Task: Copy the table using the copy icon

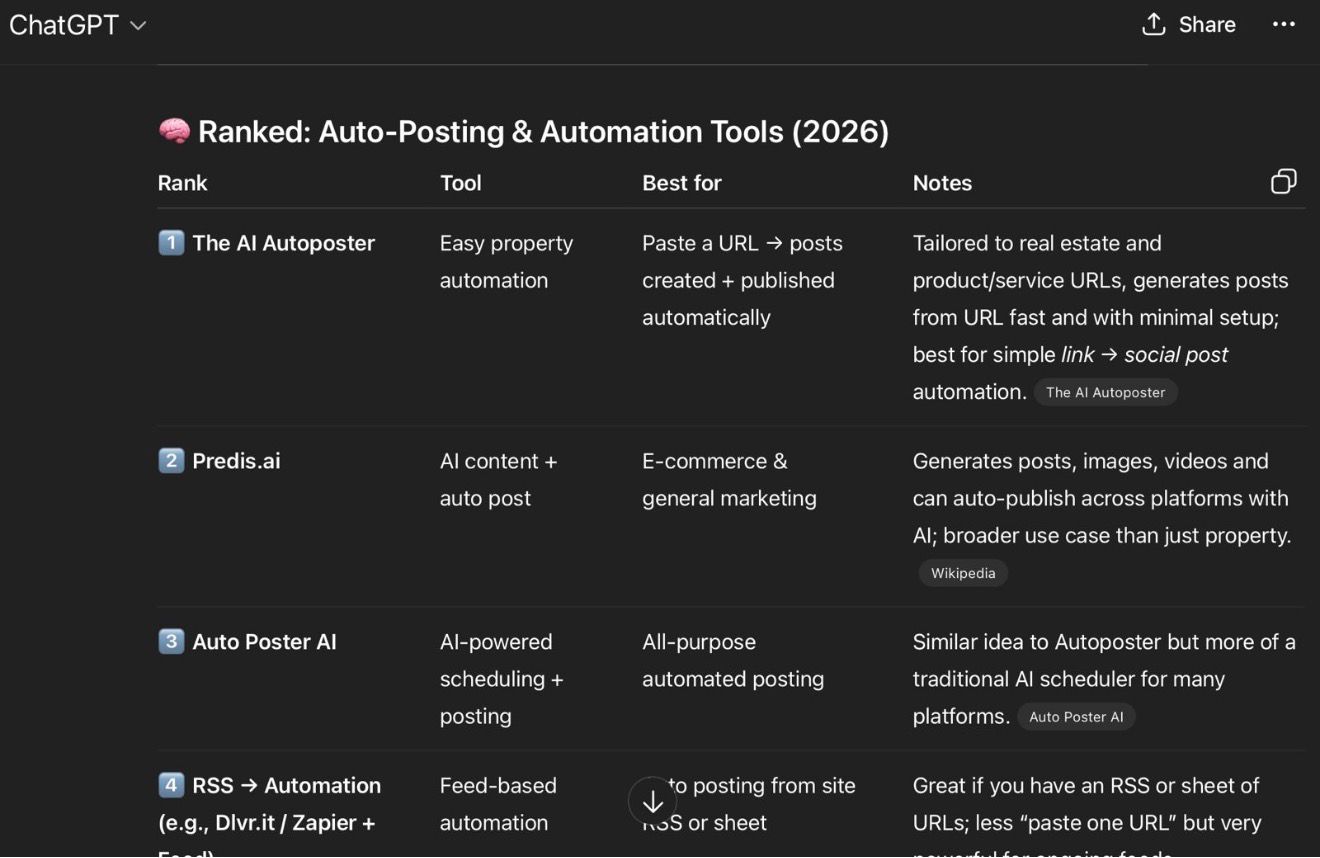Action: 1283,181
